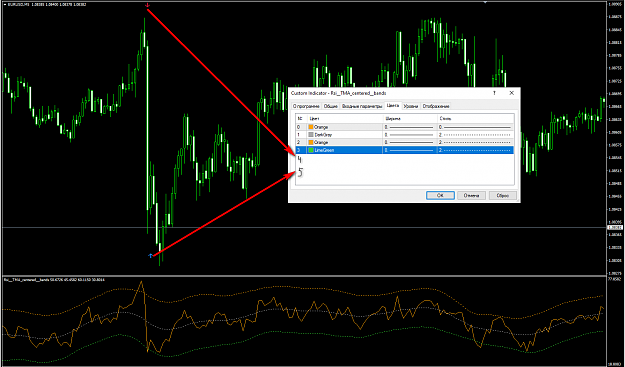Image resolution: width=625 pixels, height=367 pixels.
Task: Select the 'LimeGreen' color name text
Action: point(324,150)
